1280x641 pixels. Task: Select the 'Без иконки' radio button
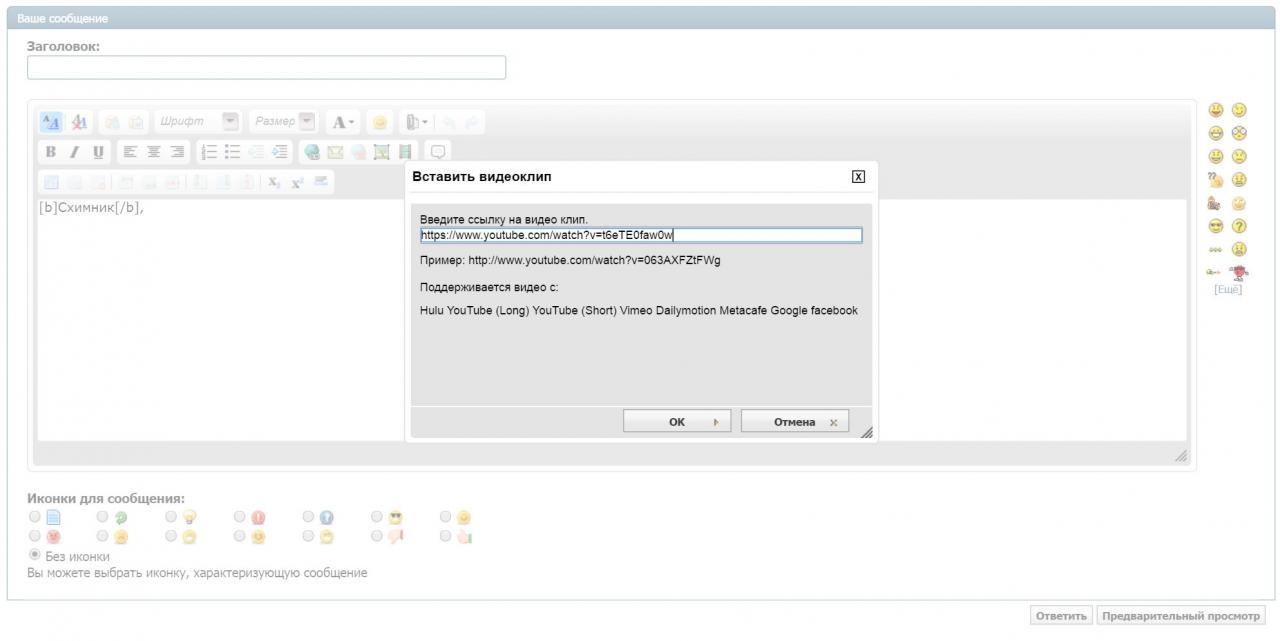[x=35, y=555]
